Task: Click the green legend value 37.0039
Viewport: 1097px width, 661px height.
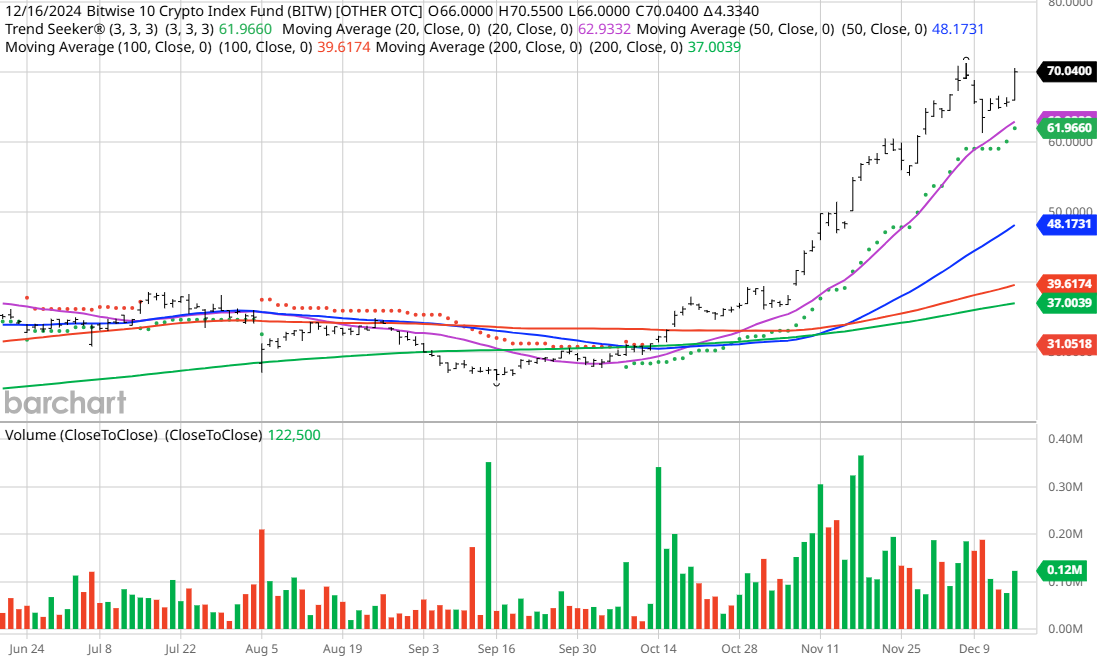Action: [714, 47]
